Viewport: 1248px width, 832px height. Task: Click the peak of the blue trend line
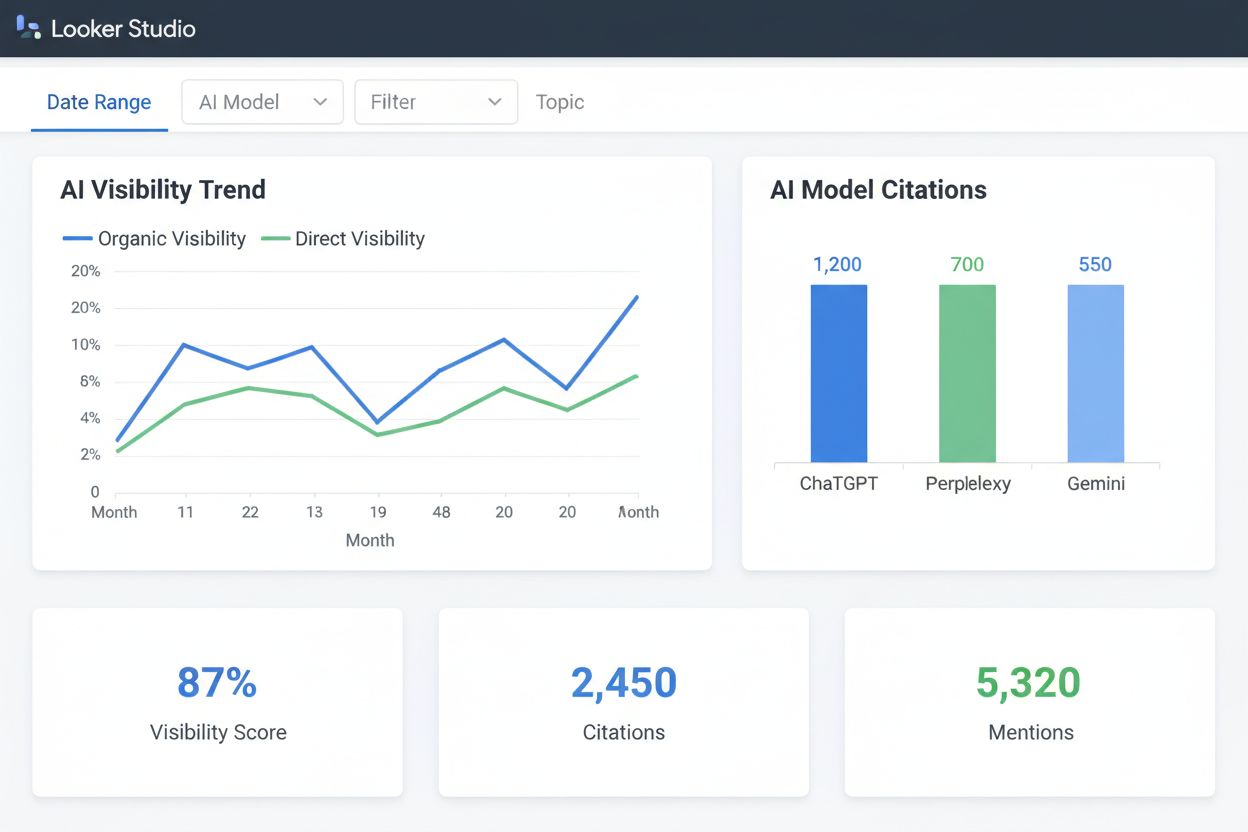pyautogui.click(x=637, y=296)
